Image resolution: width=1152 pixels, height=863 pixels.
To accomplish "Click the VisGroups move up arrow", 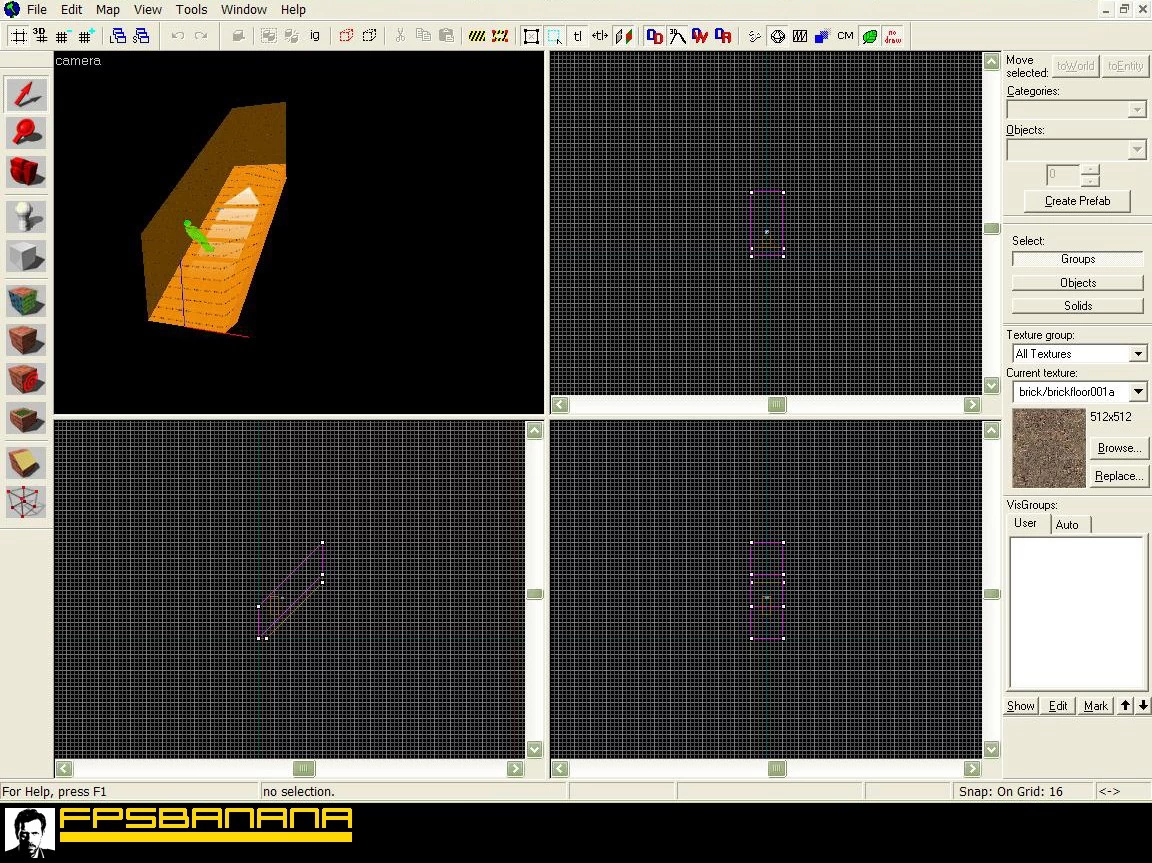I will coord(1126,706).
